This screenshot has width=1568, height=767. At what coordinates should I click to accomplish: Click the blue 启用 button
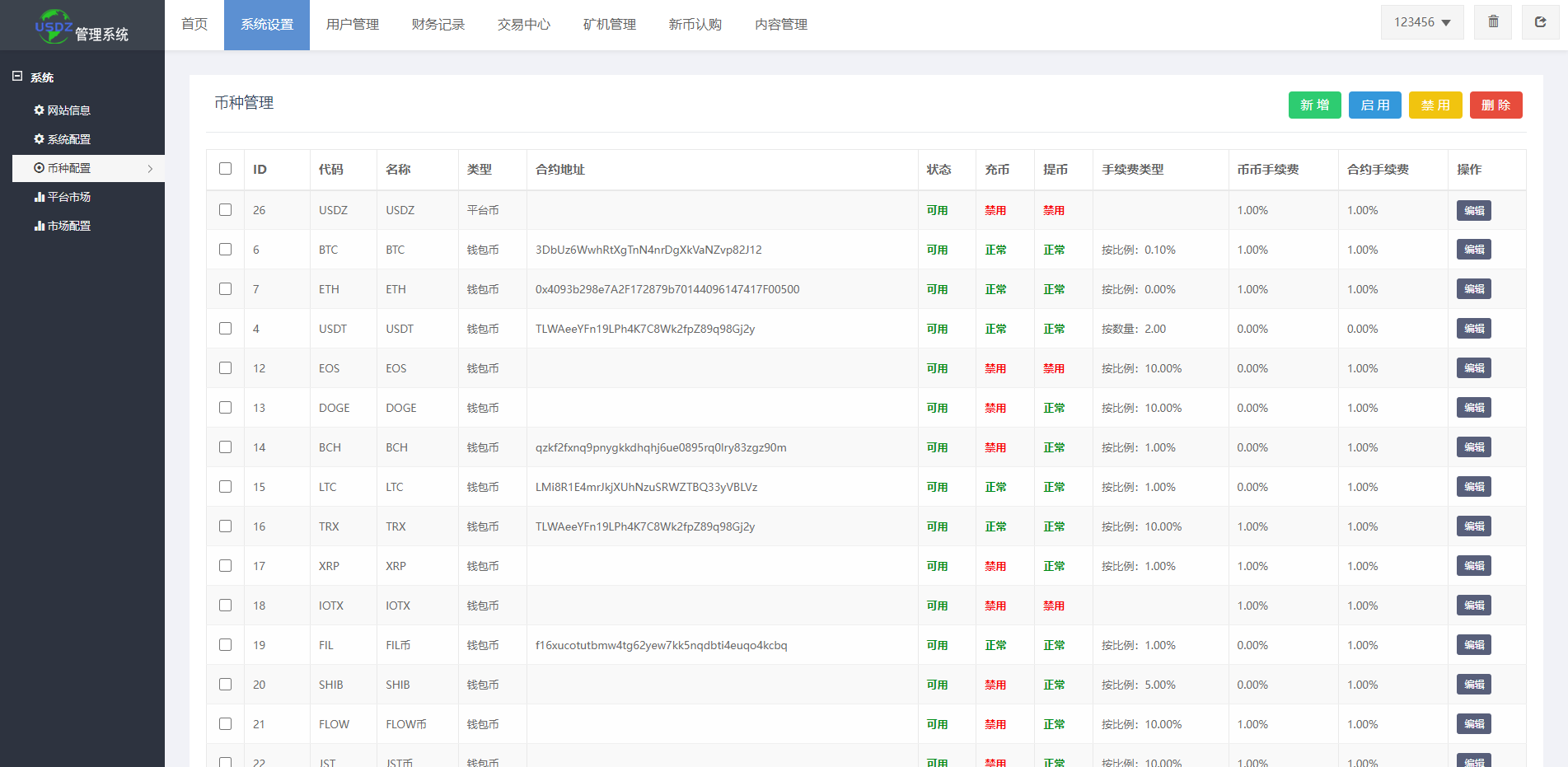tap(1374, 105)
